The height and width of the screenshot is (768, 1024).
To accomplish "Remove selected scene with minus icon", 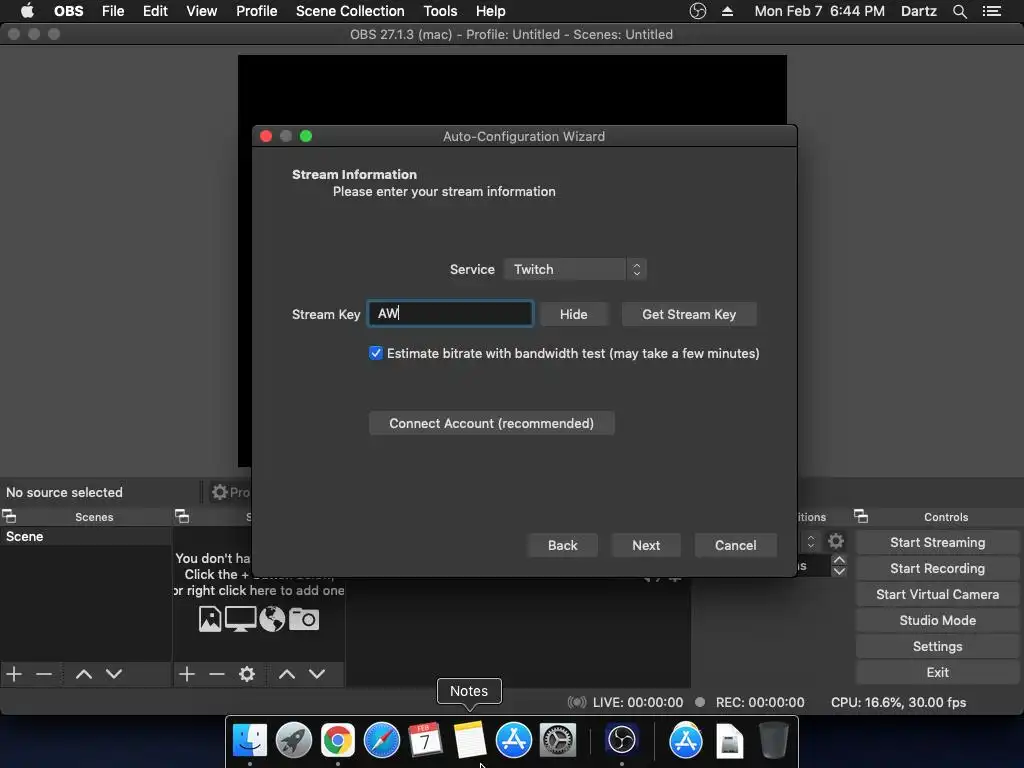I will 44,673.
